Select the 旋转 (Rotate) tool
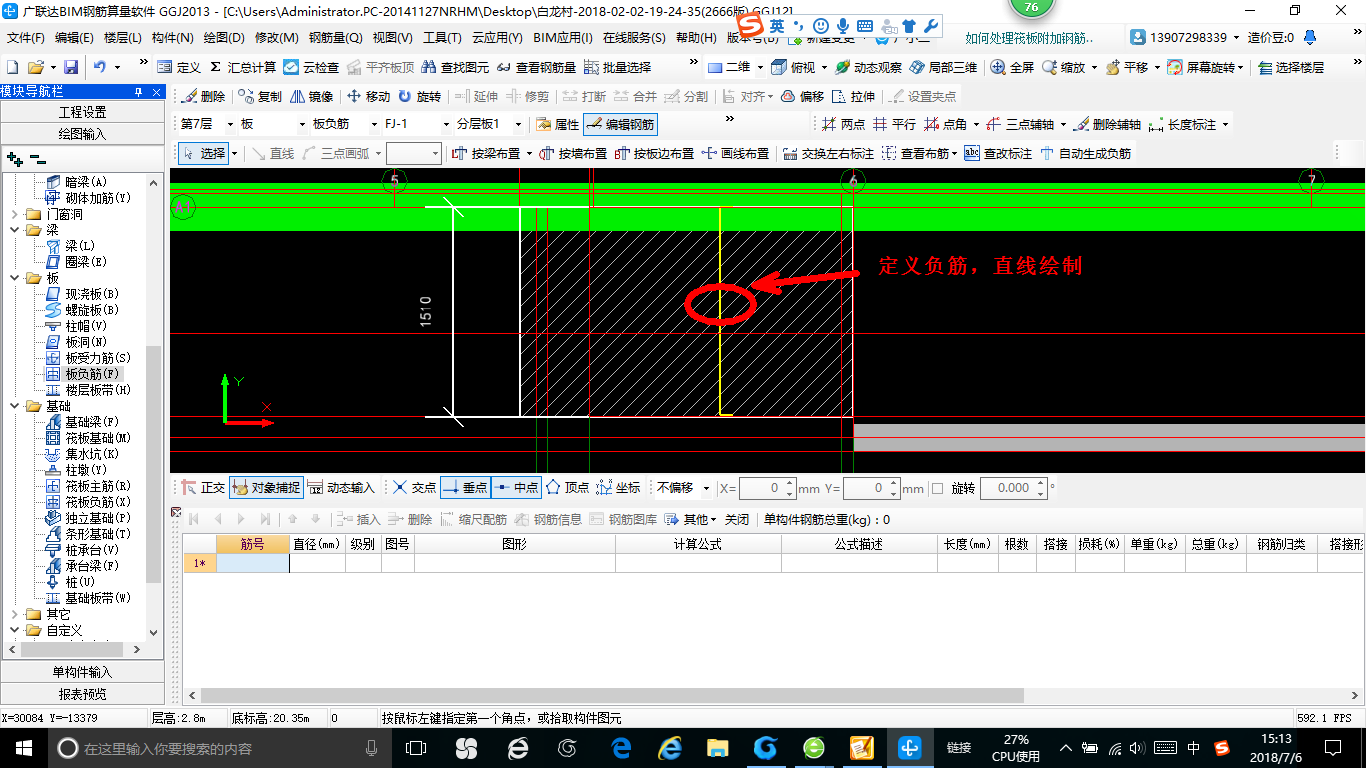 (x=419, y=96)
